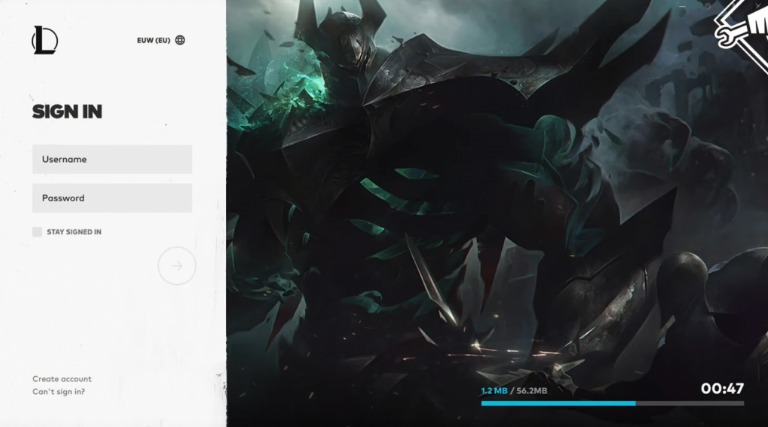Focus the Password input field
Image resolution: width=768 pixels, height=427 pixels.
pos(112,198)
